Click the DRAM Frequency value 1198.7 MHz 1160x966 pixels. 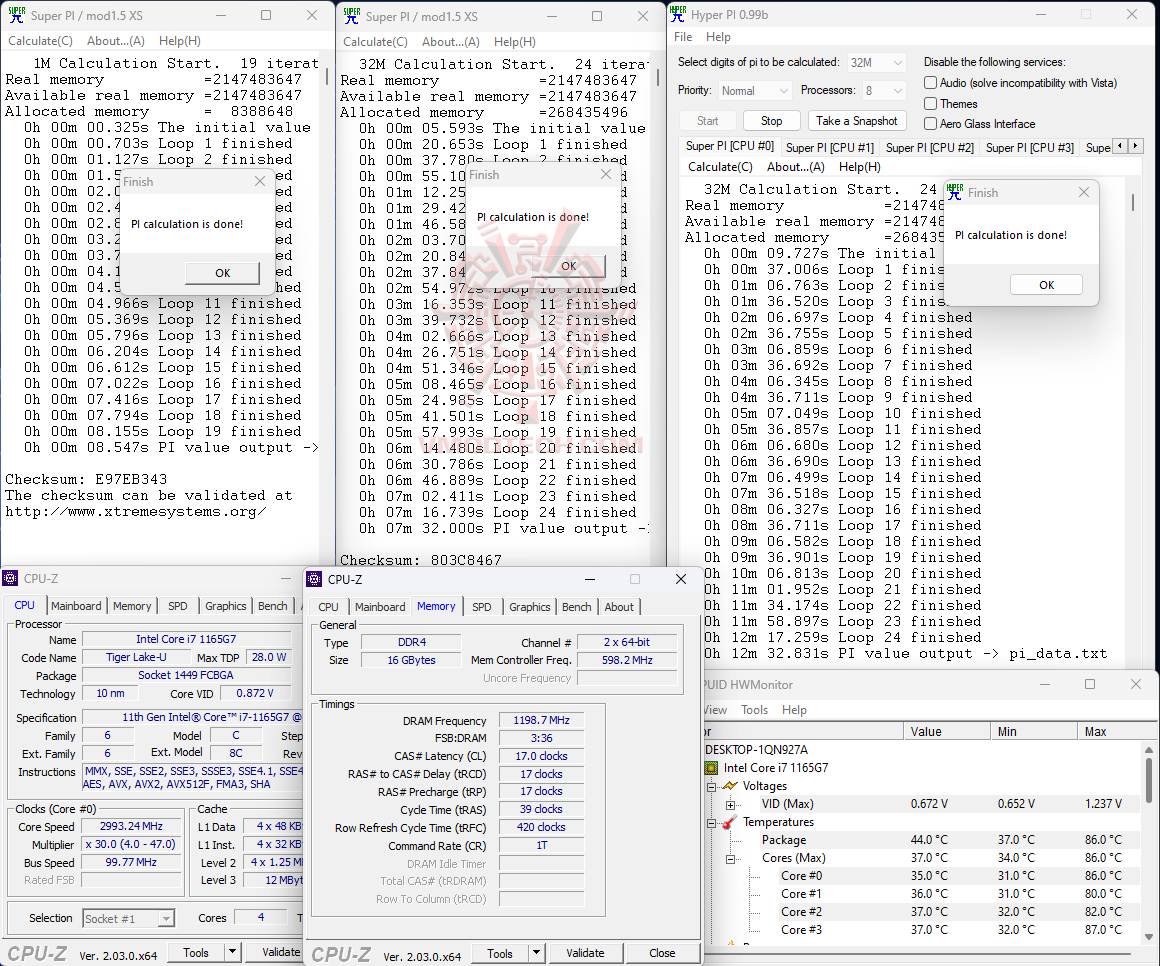point(541,720)
